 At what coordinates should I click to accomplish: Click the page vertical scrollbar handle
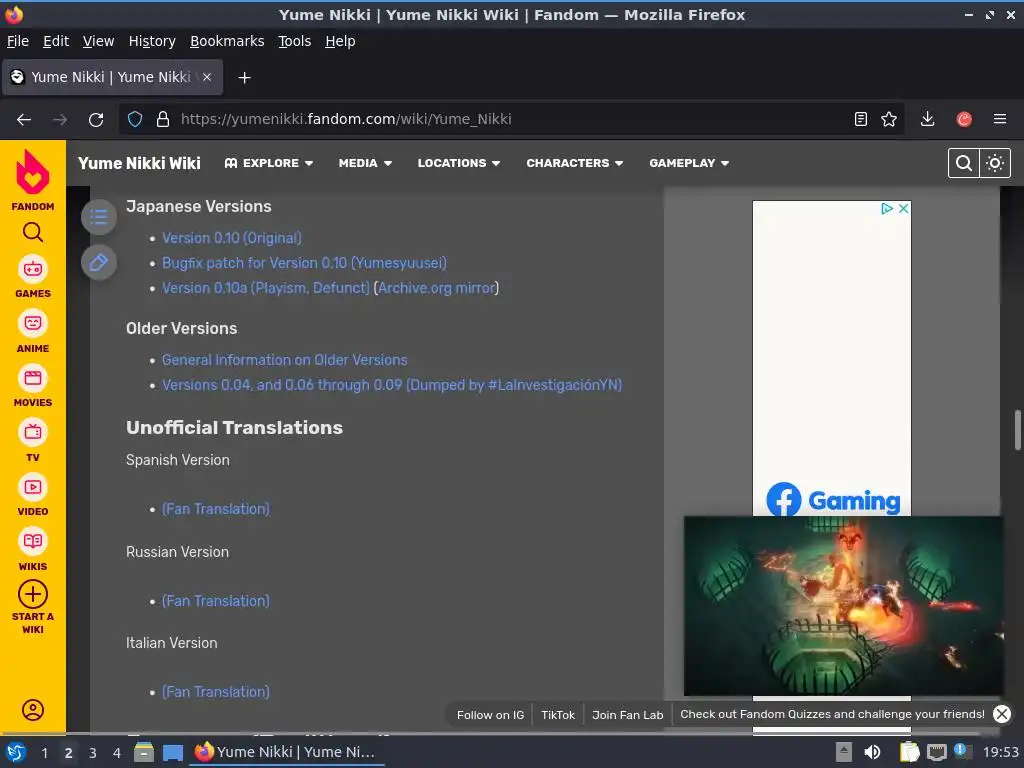(x=1017, y=430)
